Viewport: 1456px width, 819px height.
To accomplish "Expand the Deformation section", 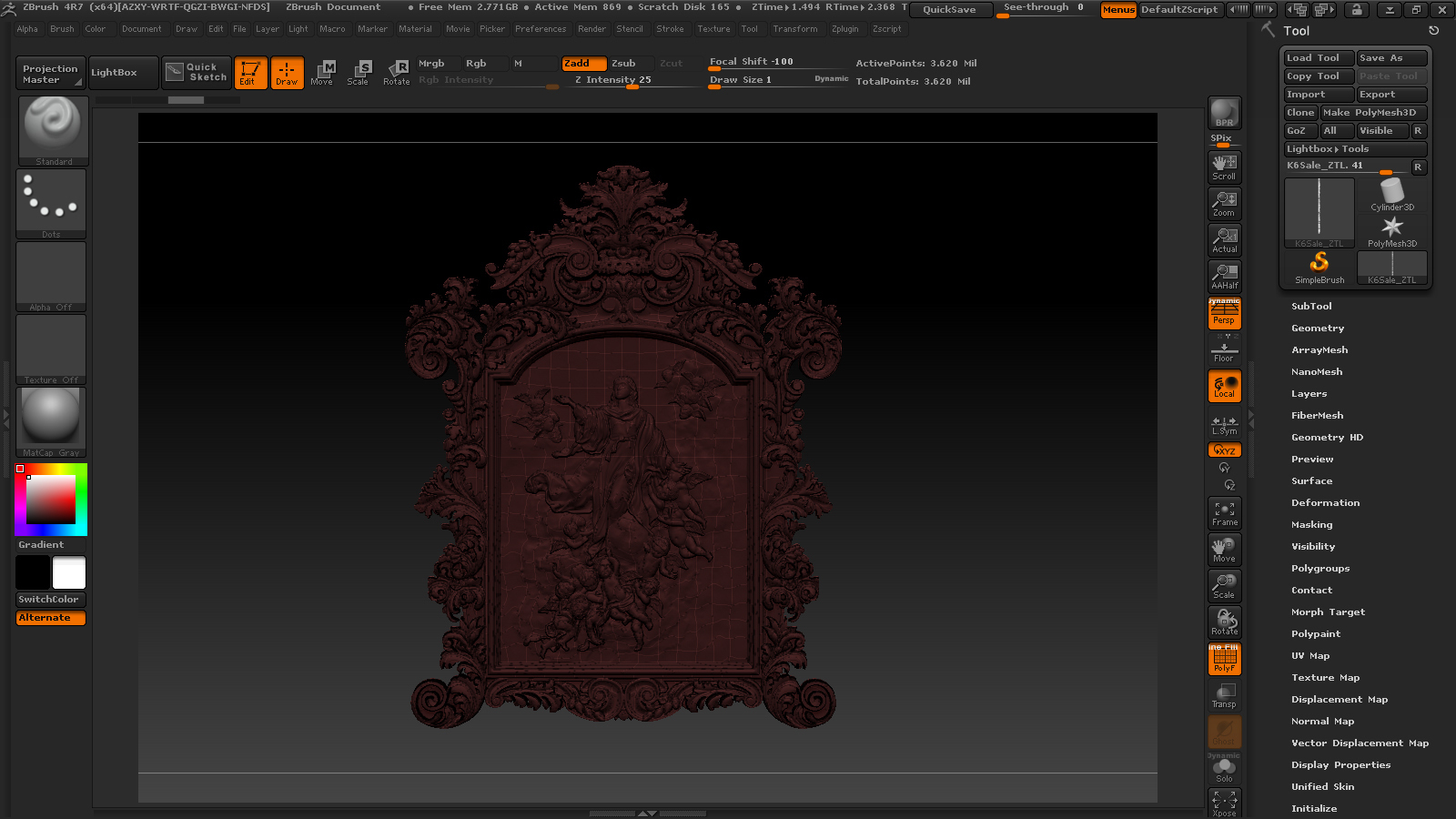I will [x=1325, y=503].
